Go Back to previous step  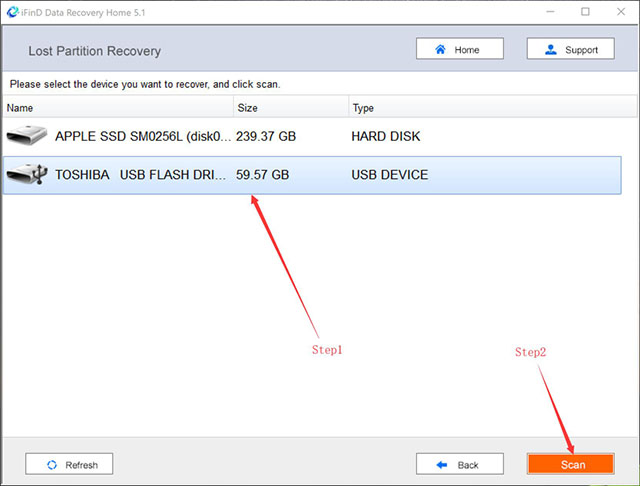[x=460, y=464]
